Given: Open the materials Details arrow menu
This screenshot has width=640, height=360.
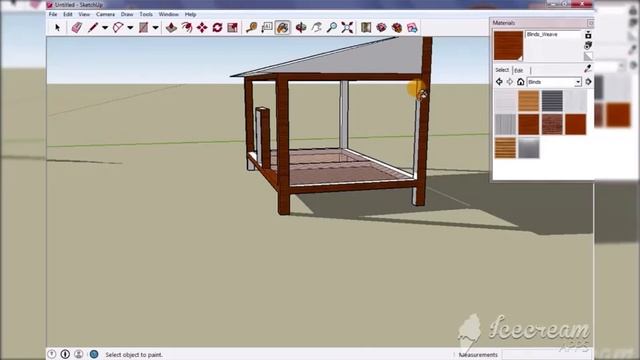Looking at the screenshot, I should [x=588, y=82].
